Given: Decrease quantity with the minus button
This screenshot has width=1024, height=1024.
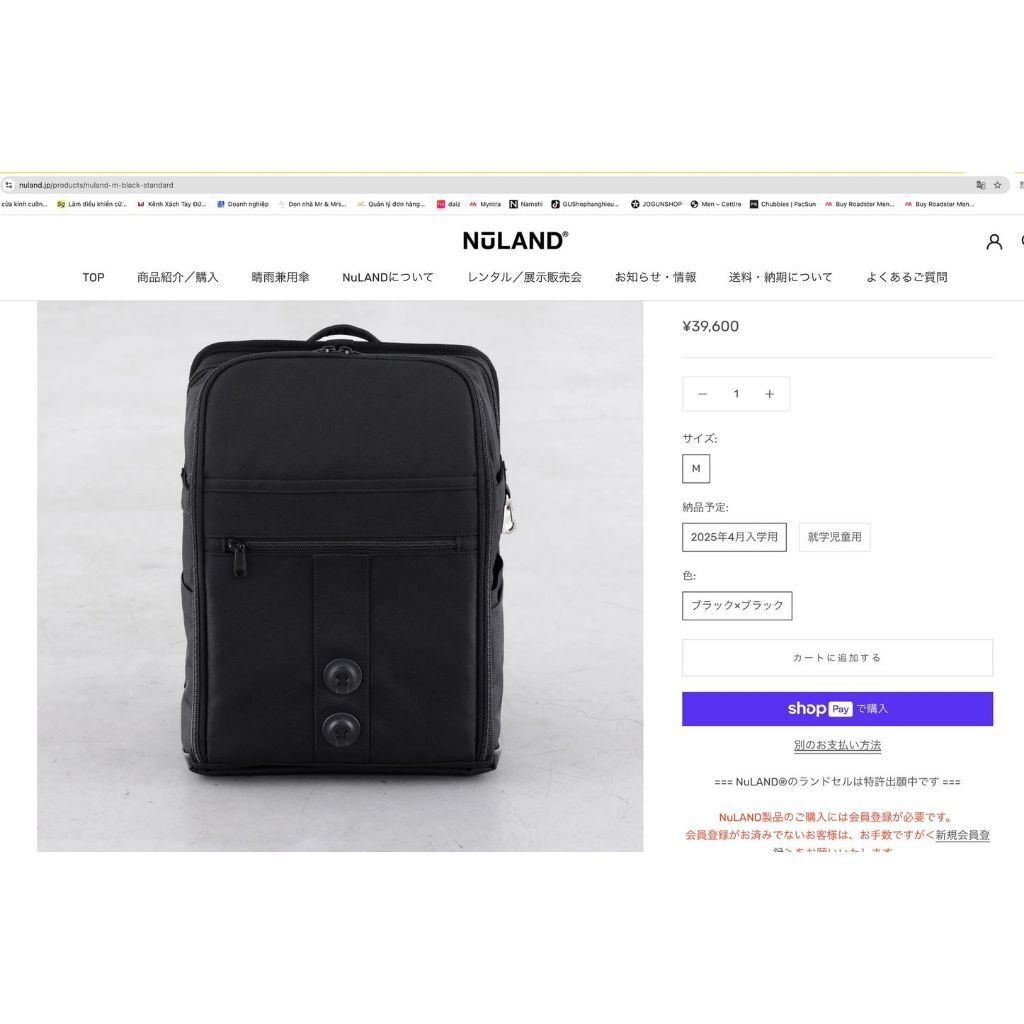Looking at the screenshot, I should coord(703,394).
